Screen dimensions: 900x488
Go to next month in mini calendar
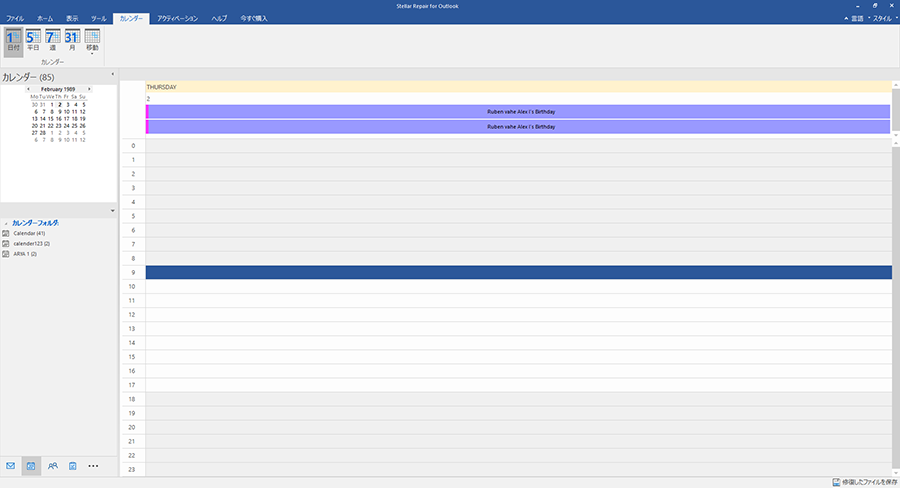[x=89, y=88]
